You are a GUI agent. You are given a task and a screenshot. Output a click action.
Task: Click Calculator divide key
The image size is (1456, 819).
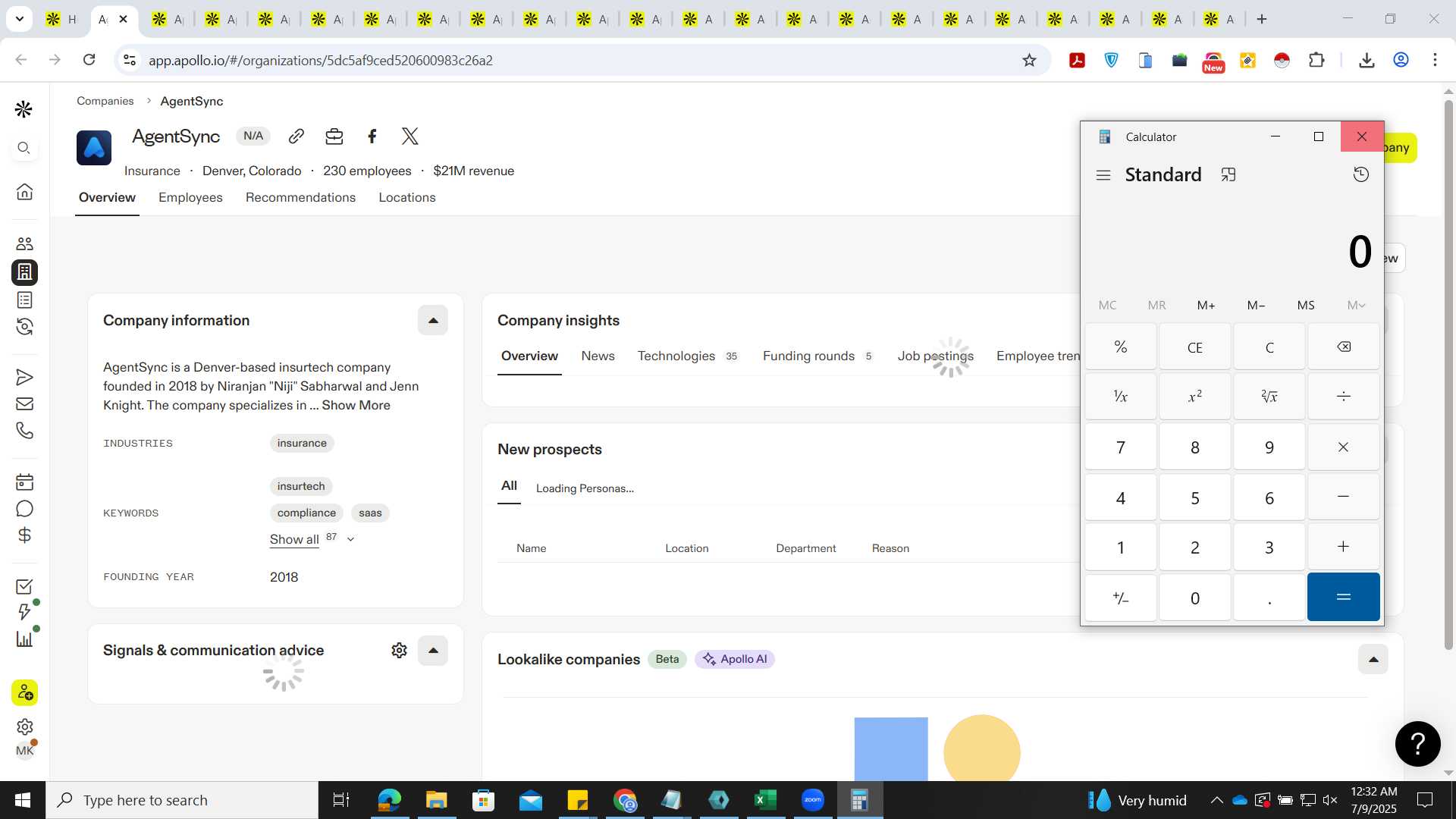(x=1344, y=396)
